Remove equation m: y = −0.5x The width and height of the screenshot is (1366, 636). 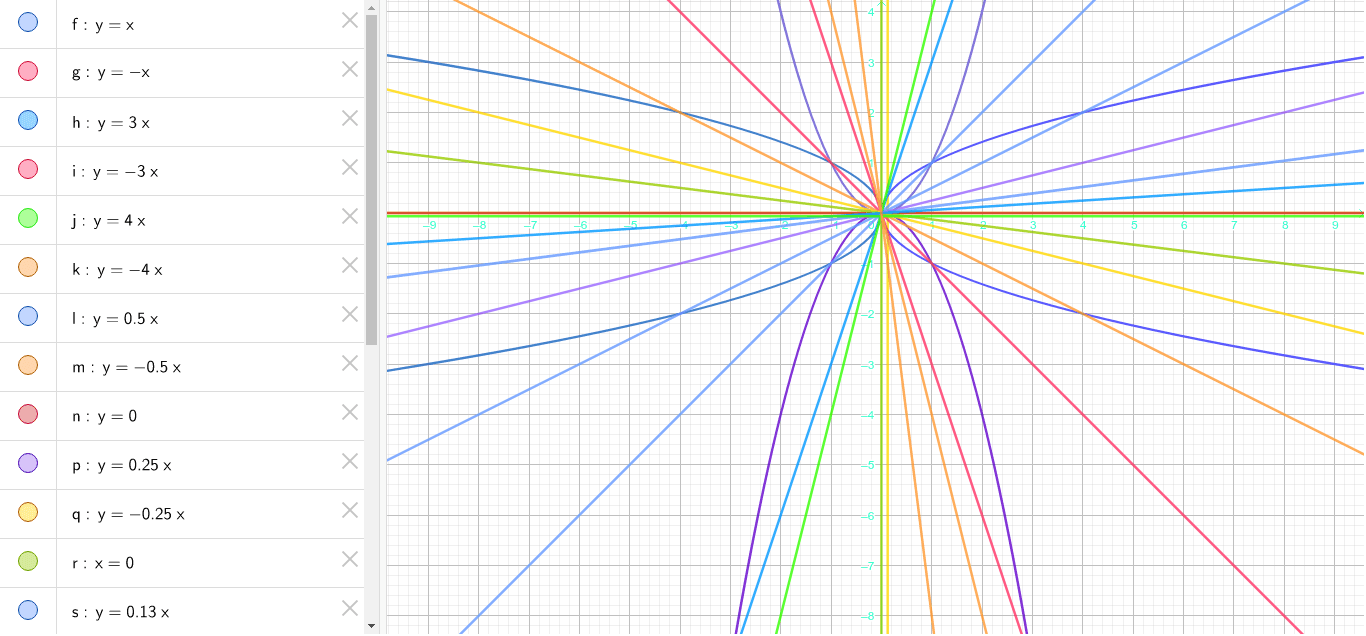point(350,363)
